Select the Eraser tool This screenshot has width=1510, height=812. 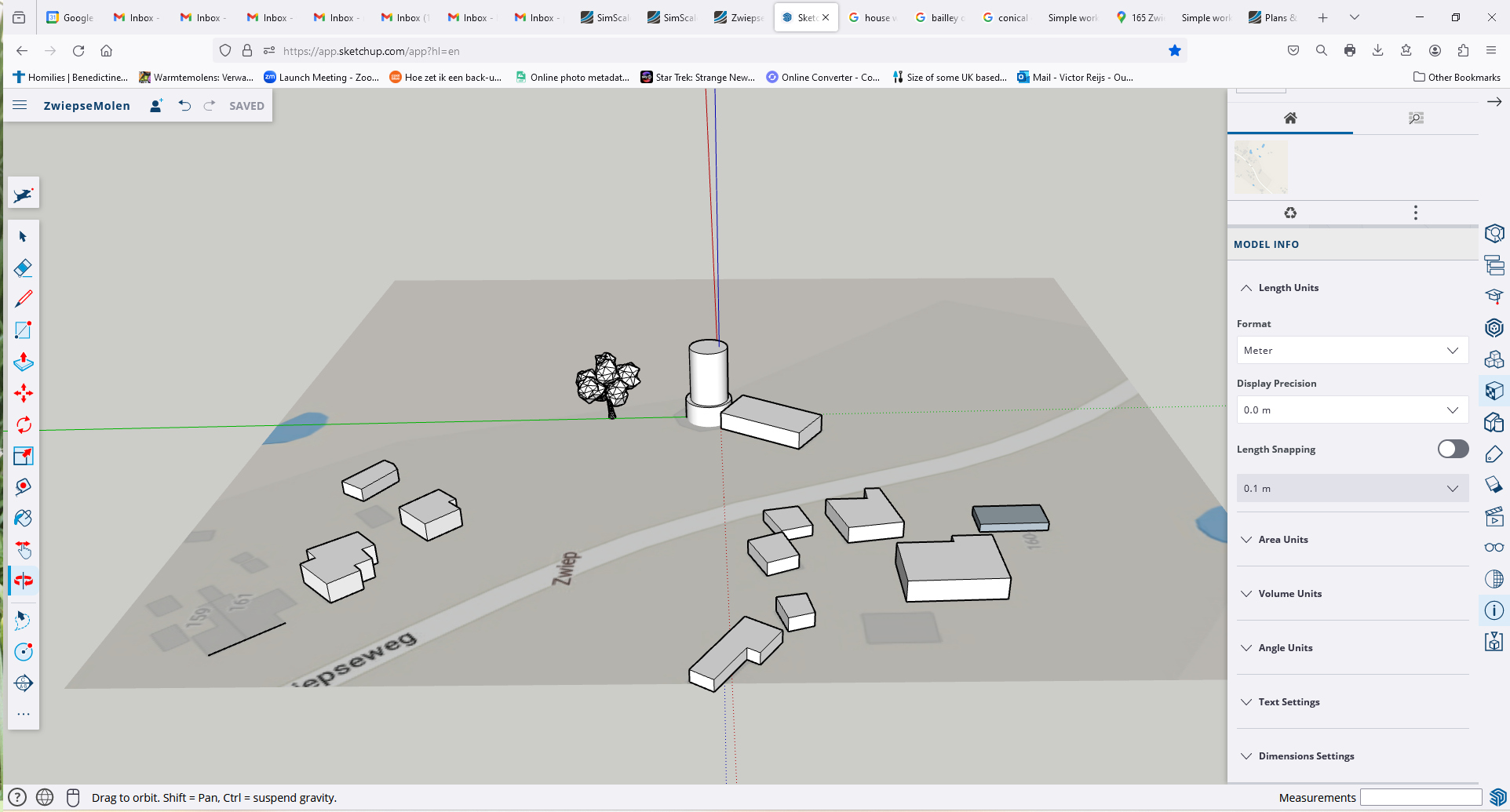coord(23,268)
